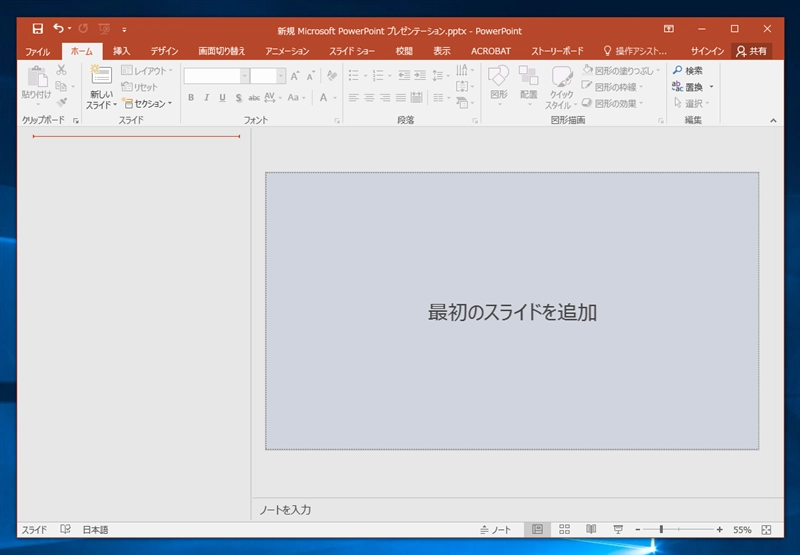
Task: Toggle align left
Action: 354,97
